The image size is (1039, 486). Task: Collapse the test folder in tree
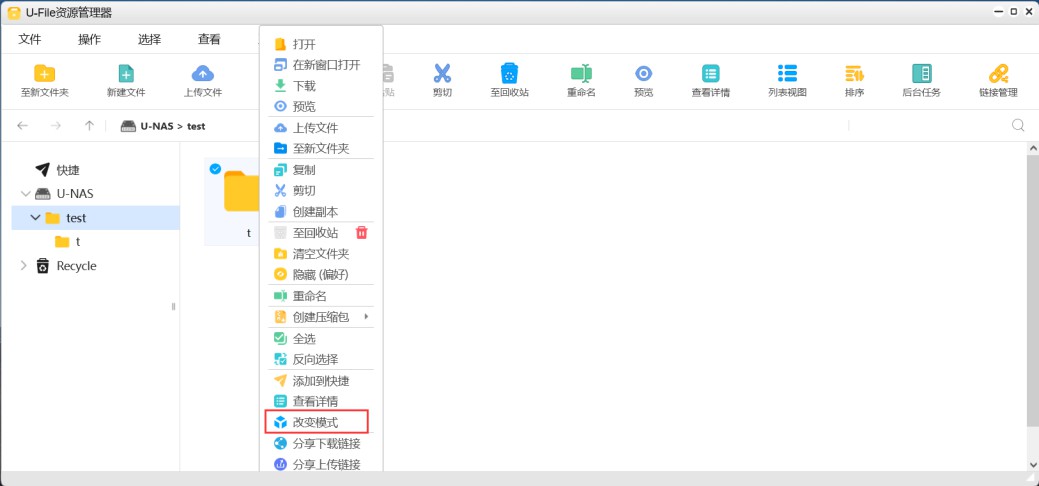coord(36,217)
